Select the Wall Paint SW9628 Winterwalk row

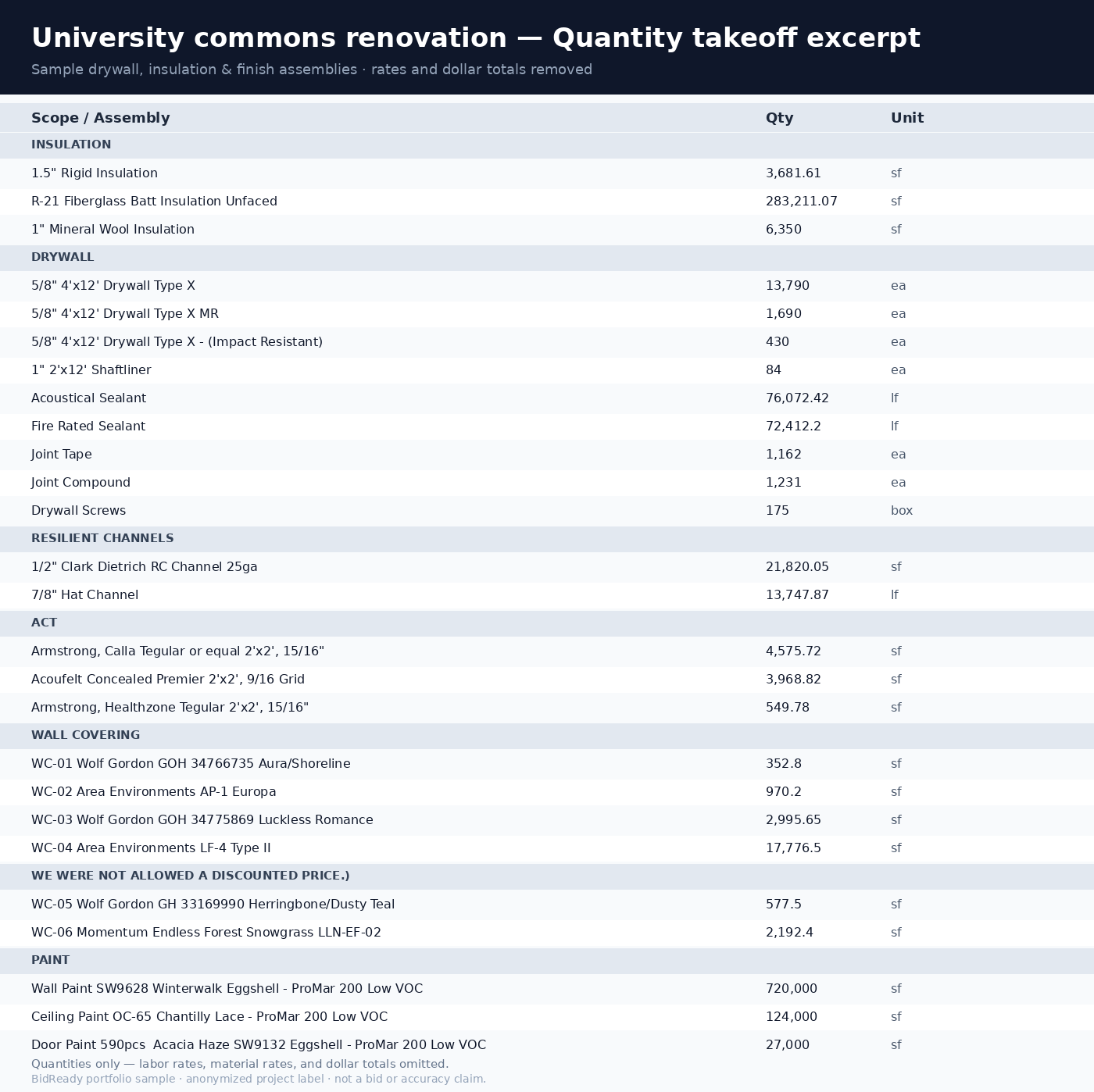pyautogui.click(x=547, y=989)
